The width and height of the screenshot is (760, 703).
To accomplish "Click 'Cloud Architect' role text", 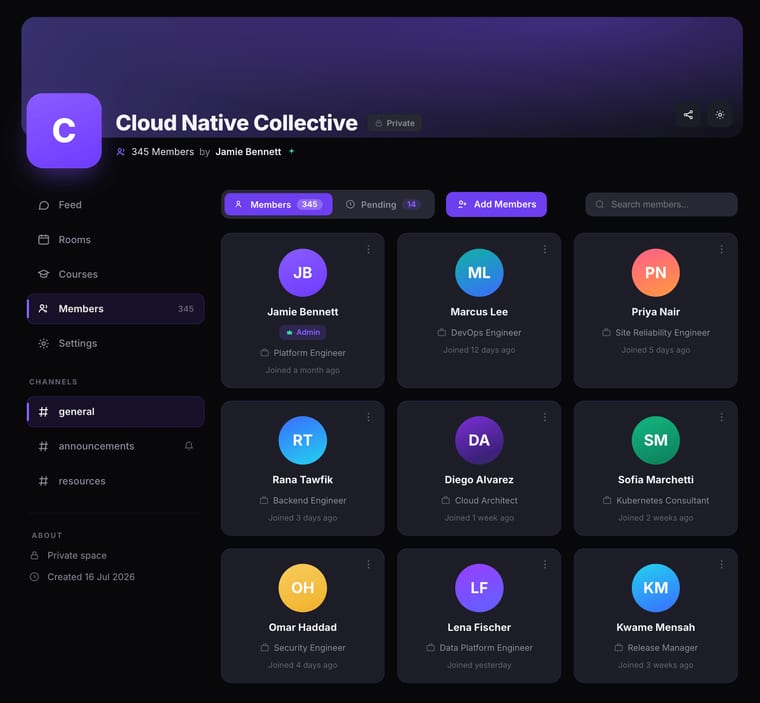I will (486, 500).
